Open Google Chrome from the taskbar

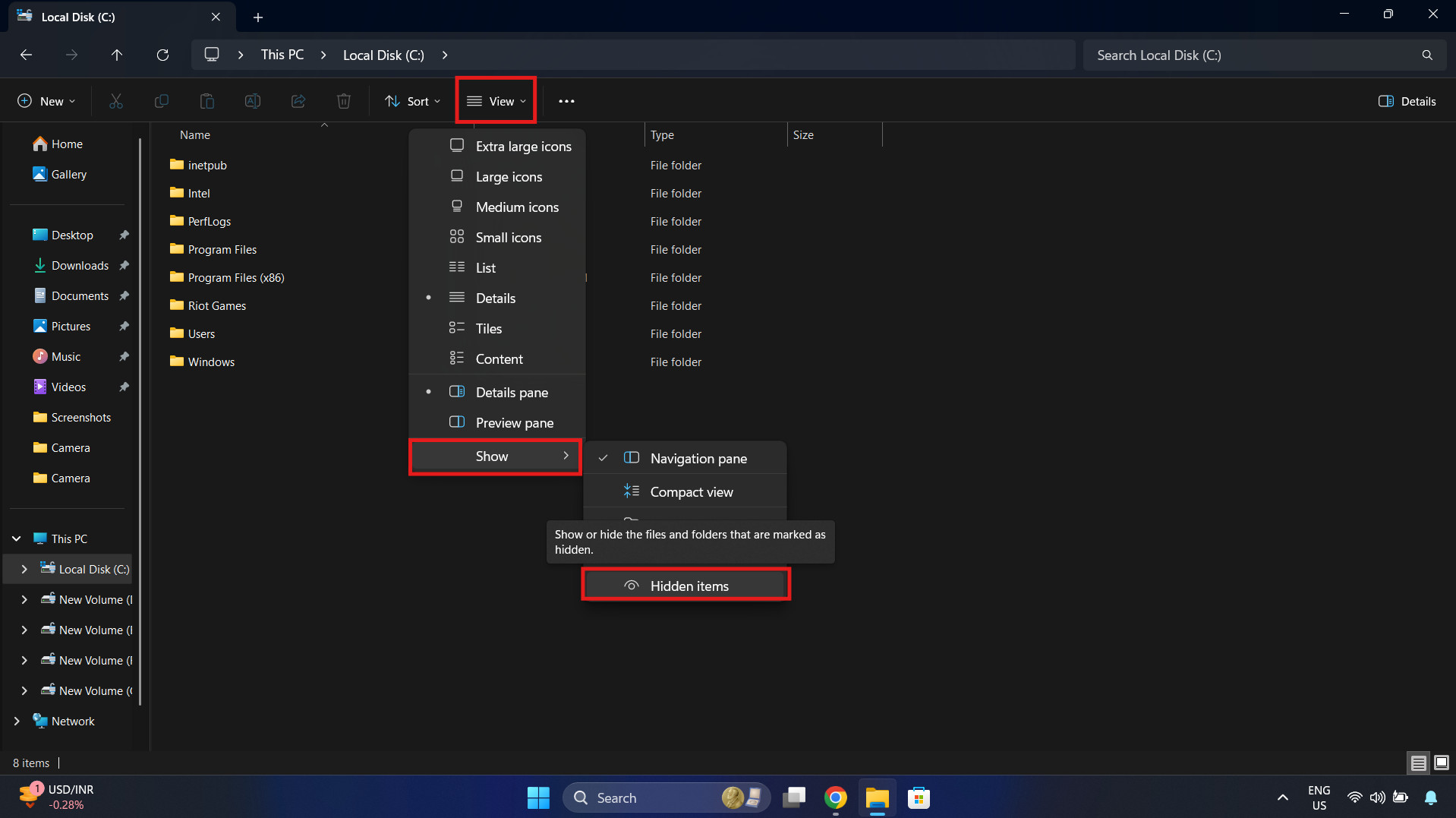click(836, 797)
